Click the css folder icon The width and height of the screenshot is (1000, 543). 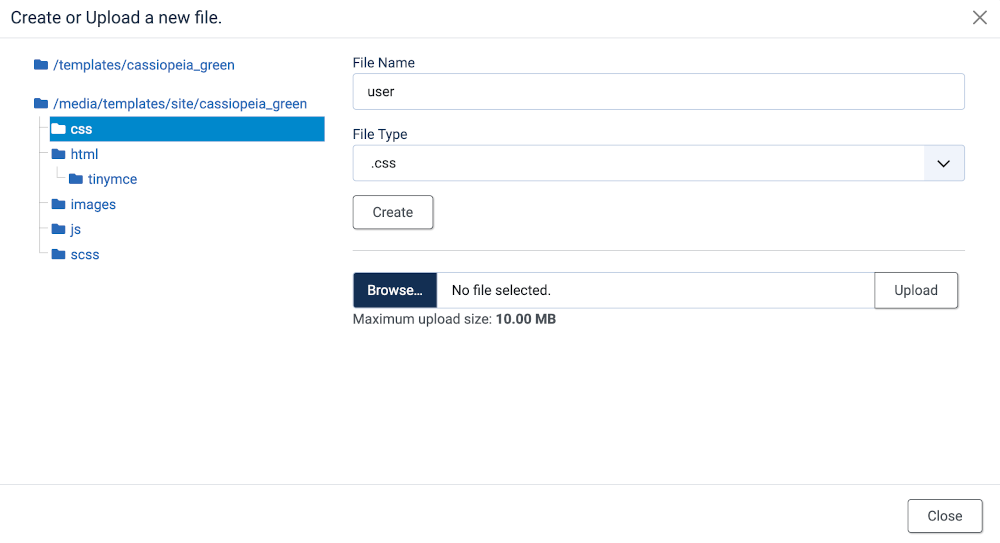coord(59,129)
